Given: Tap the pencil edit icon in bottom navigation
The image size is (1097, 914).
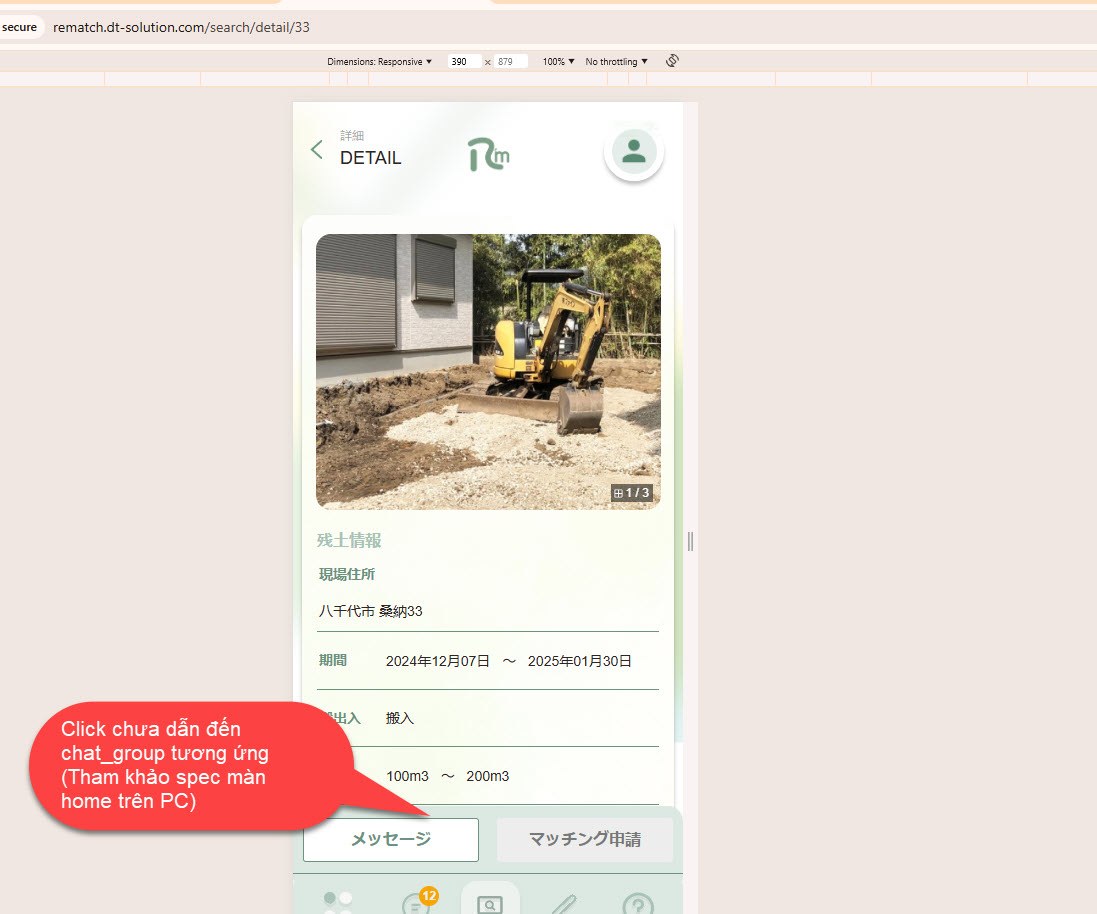Looking at the screenshot, I should pos(564,902).
